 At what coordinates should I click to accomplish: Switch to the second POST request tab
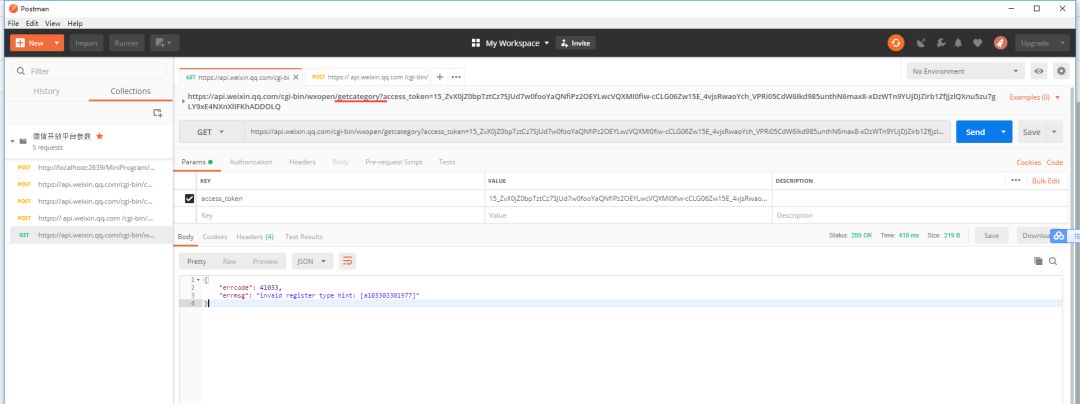coord(370,77)
